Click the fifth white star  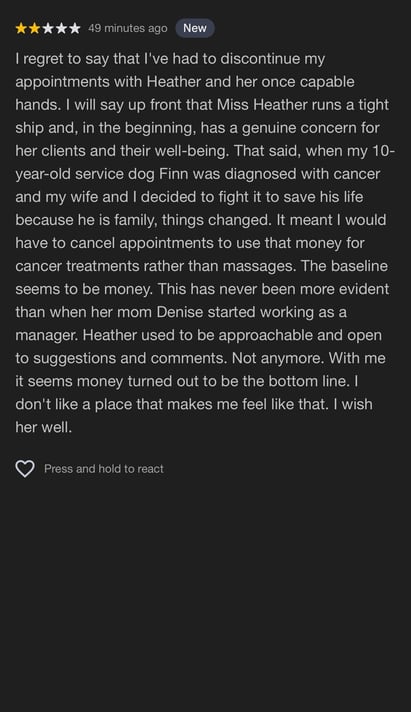(75, 29)
